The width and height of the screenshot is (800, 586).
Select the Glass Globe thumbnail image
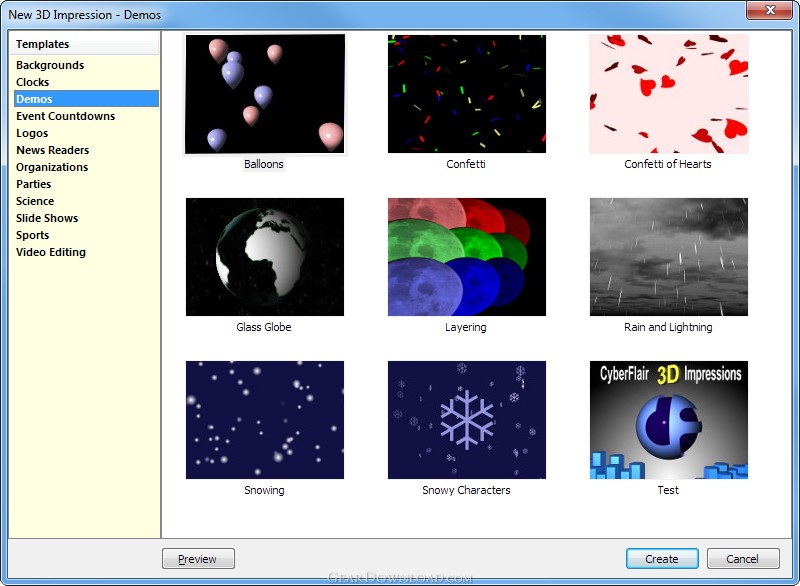click(x=265, y=257)
